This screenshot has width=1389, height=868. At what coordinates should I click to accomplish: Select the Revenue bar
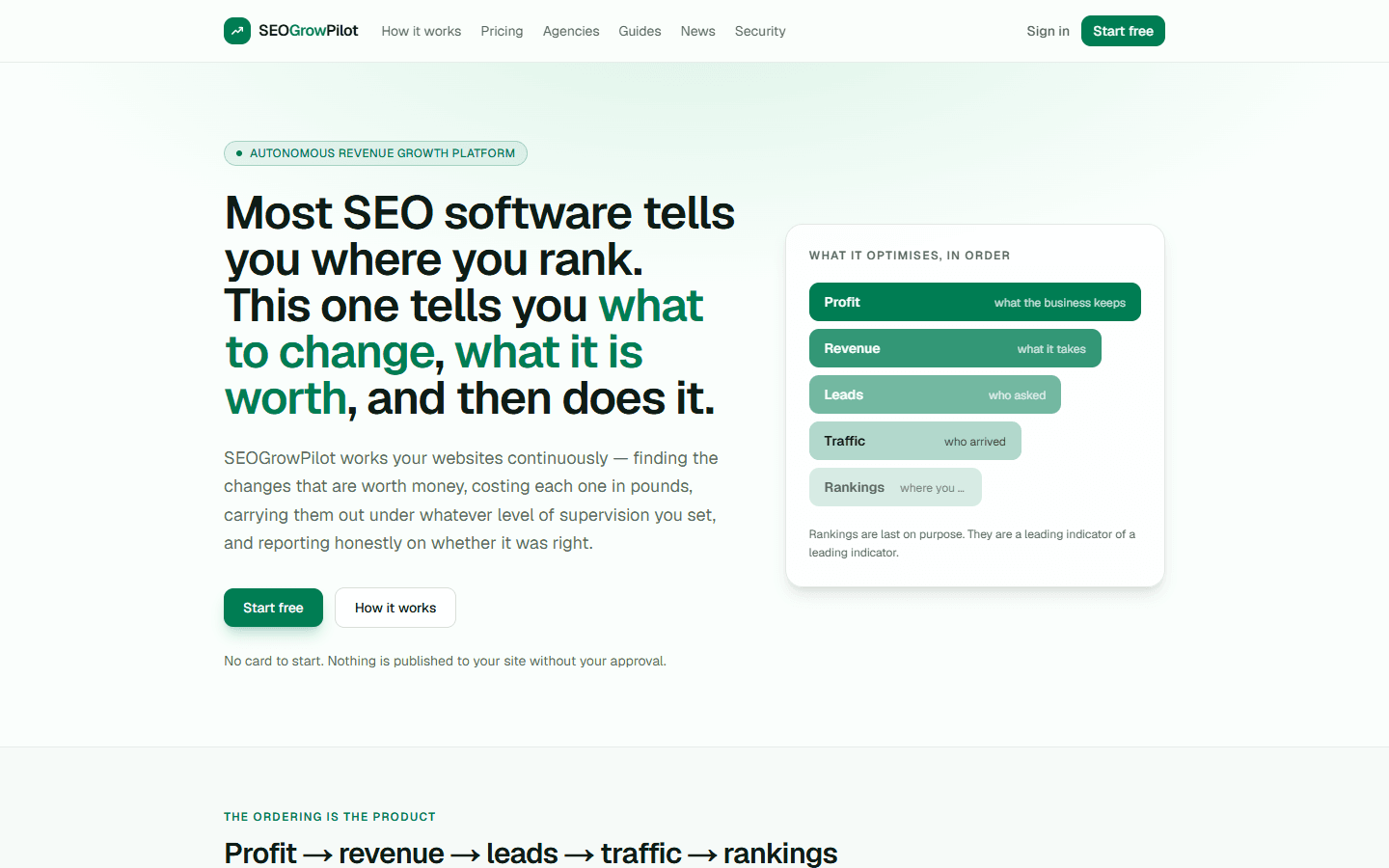coord(955,348)
